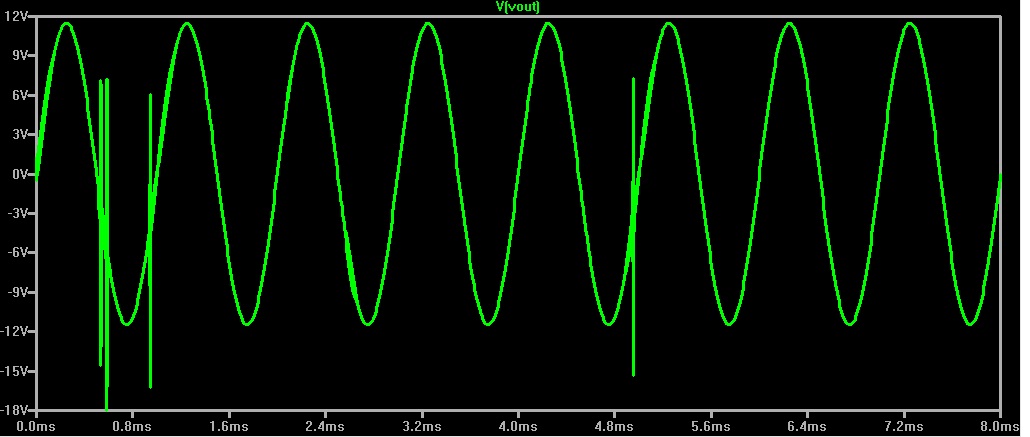
Task: Click the 5.6ms time axis label
Action: (711, 426)
